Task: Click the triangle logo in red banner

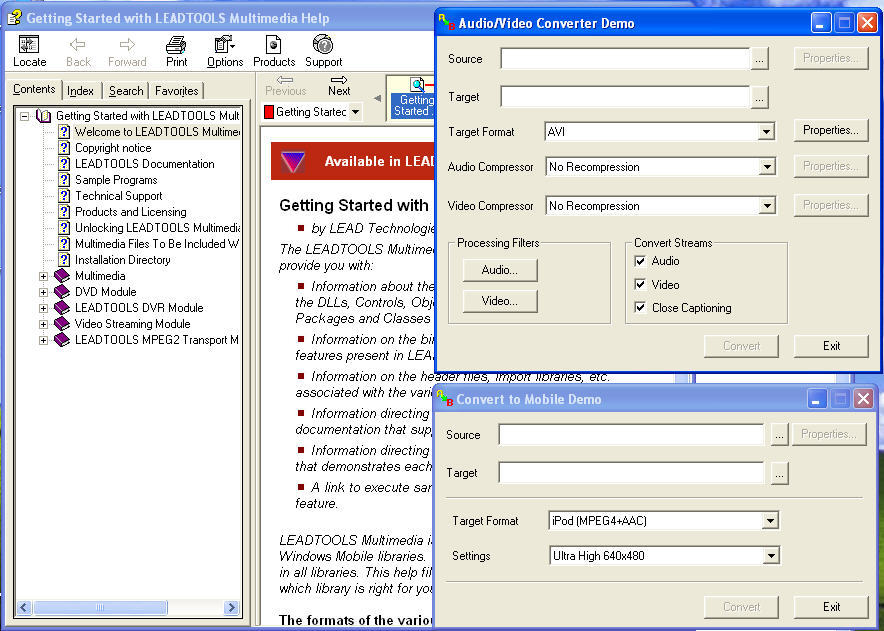Action: click(293, 161)
